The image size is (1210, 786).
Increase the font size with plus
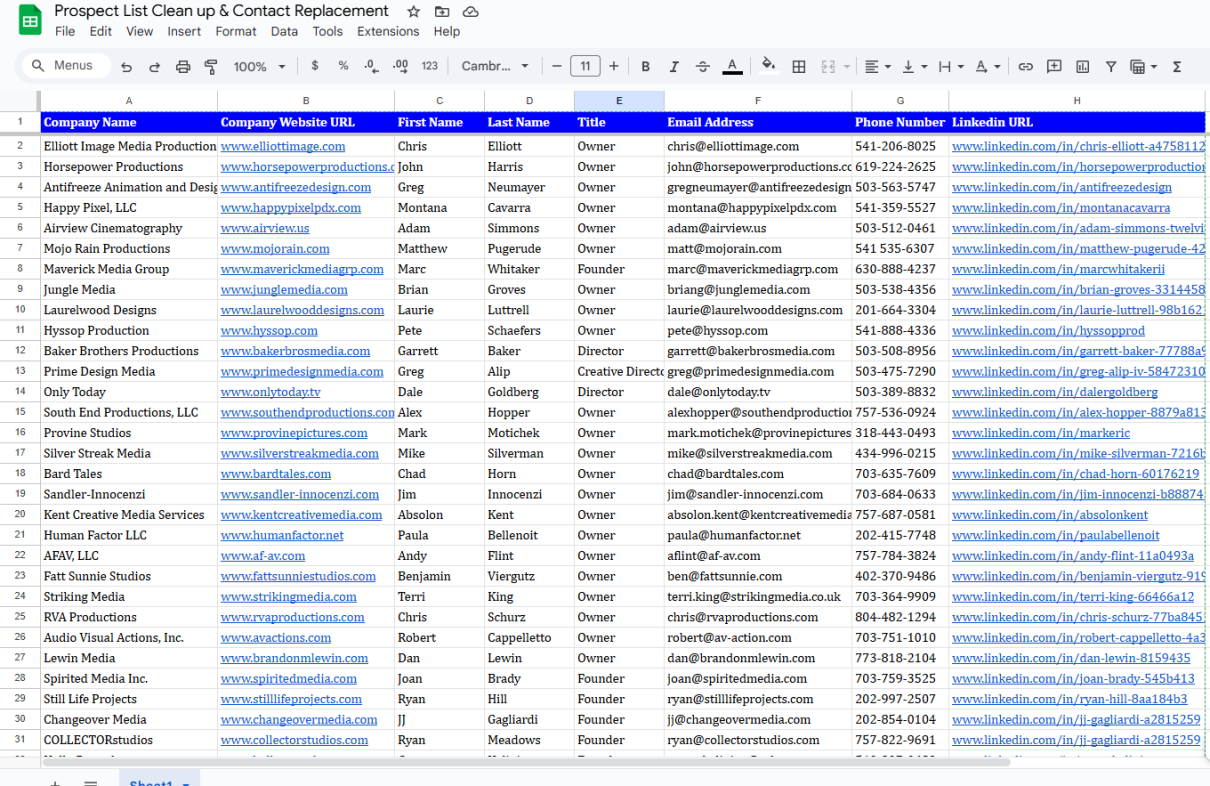[614, 66]
